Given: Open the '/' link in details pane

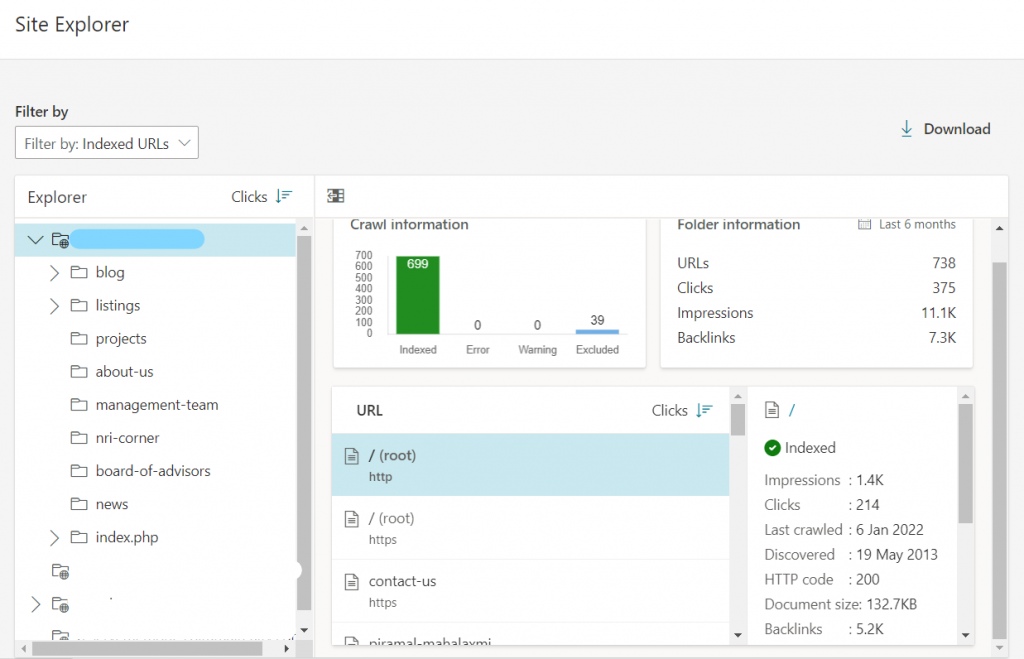Looking at the screenshot, I should tap(792, 410).
